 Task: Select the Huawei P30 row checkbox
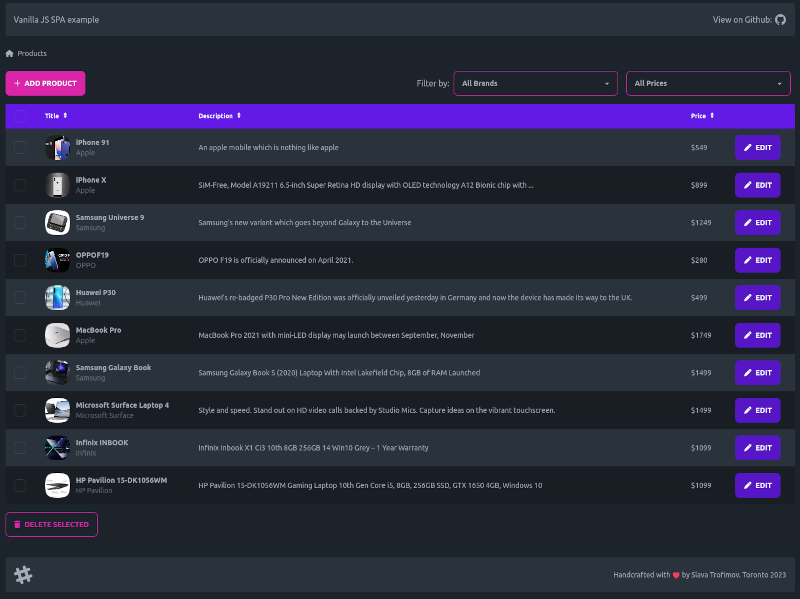click(x=20, y=297)
